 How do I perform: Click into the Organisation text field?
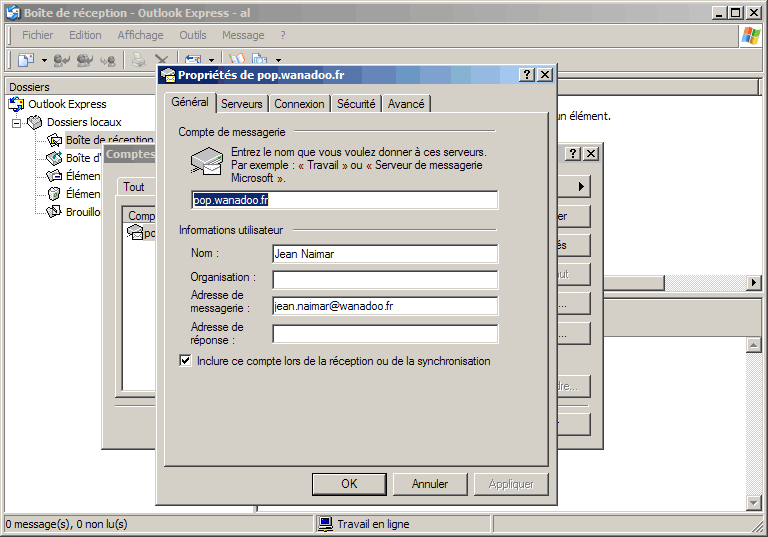click(x=385, y=280)
